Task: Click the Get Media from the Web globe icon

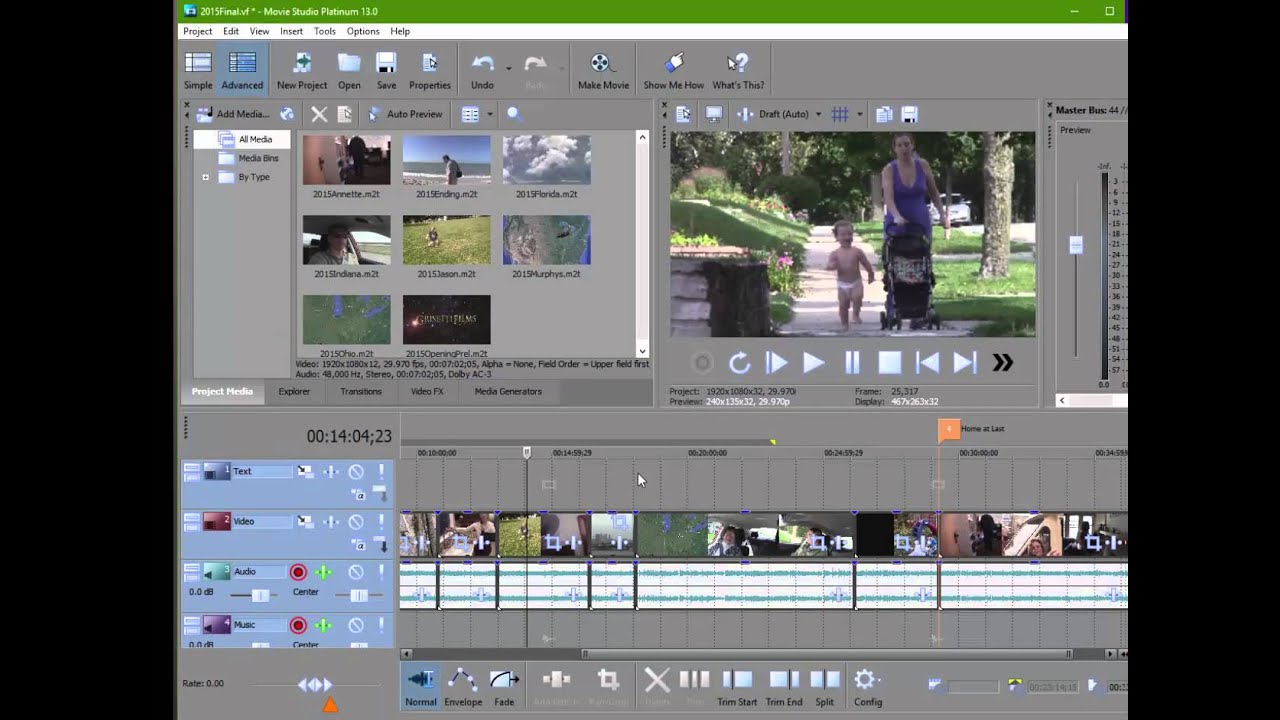Action: (287, 114)
